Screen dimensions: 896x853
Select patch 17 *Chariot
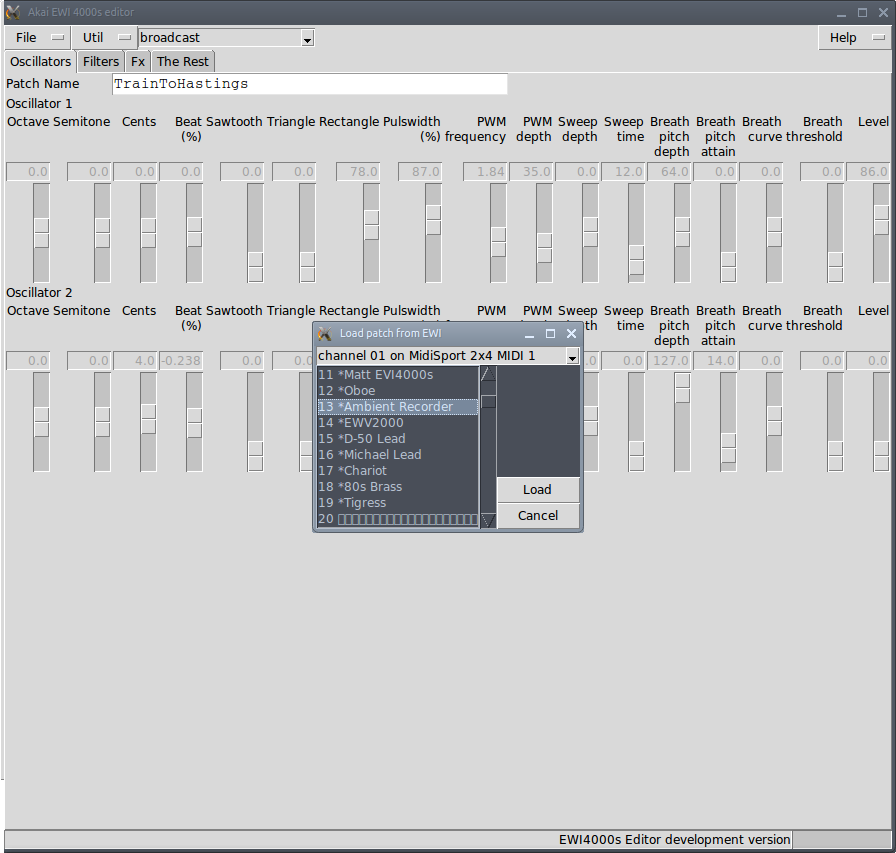click(398, 471)
